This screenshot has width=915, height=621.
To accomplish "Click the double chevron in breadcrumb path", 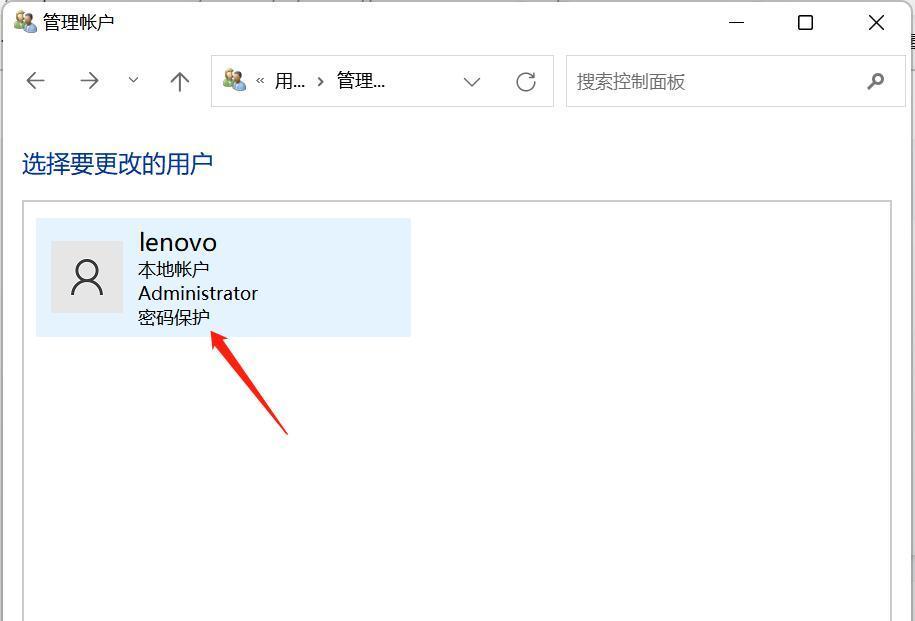I will (260, 81).
